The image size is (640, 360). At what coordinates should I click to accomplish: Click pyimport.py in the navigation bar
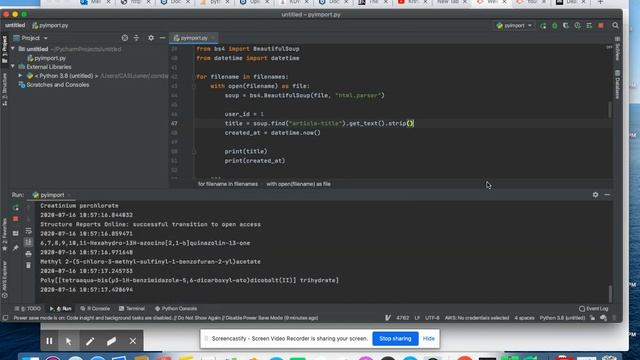[x=50, y=25]
